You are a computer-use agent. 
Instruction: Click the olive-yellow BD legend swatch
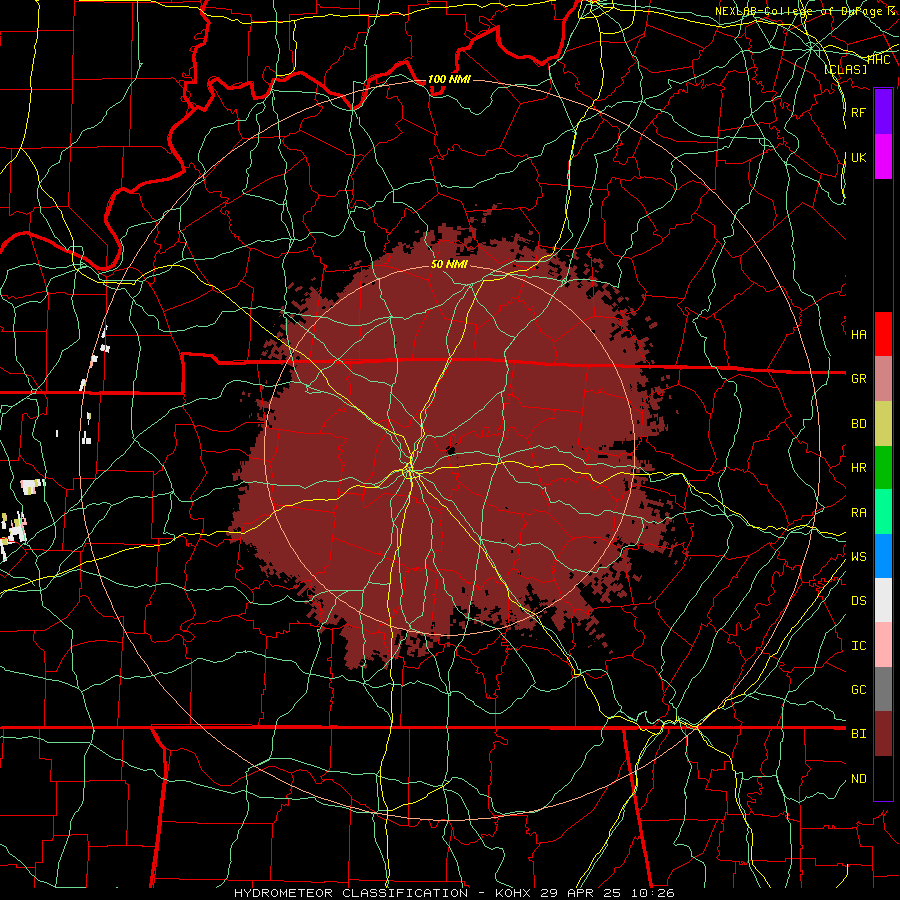[x=883, y=424]
